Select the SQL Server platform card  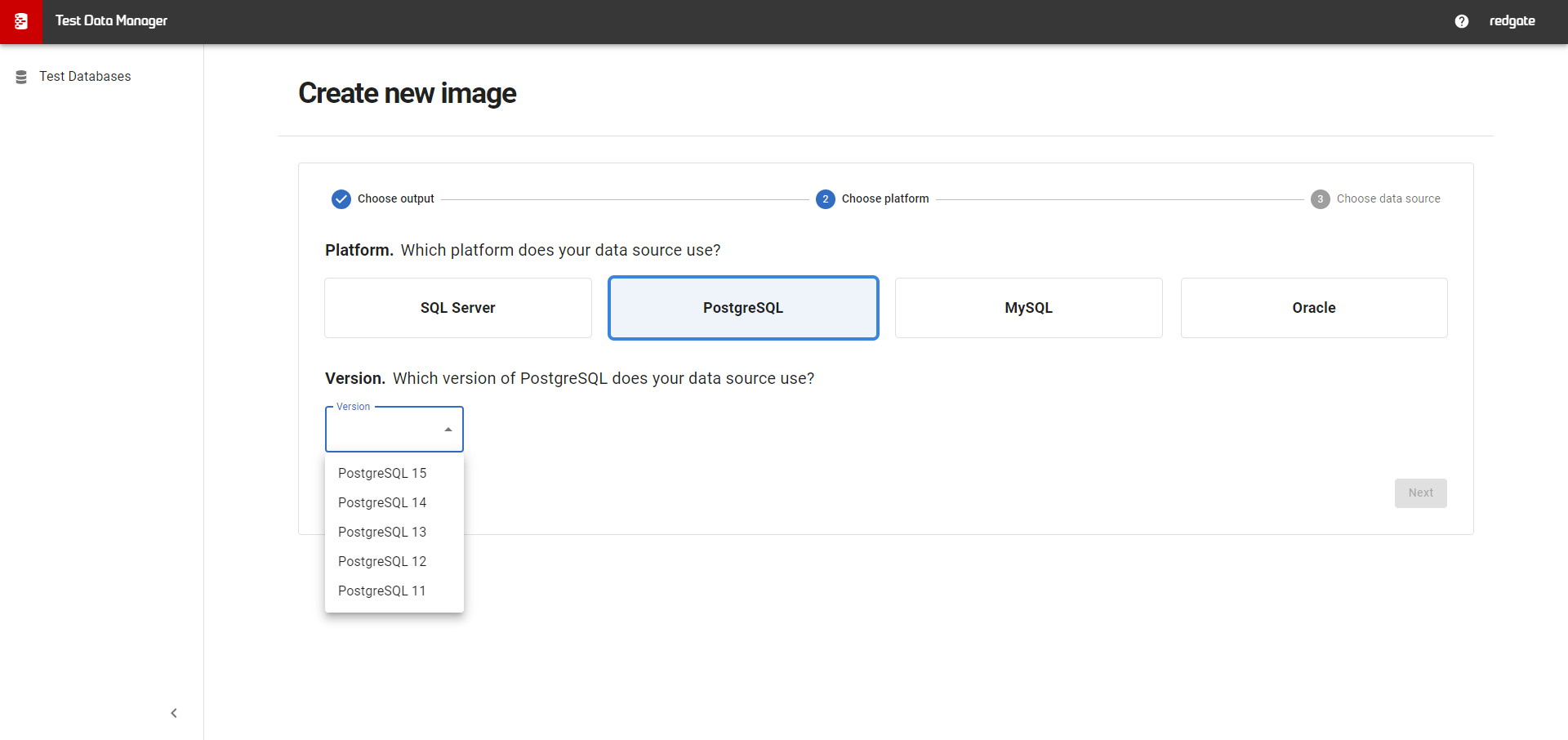(457, 308)
